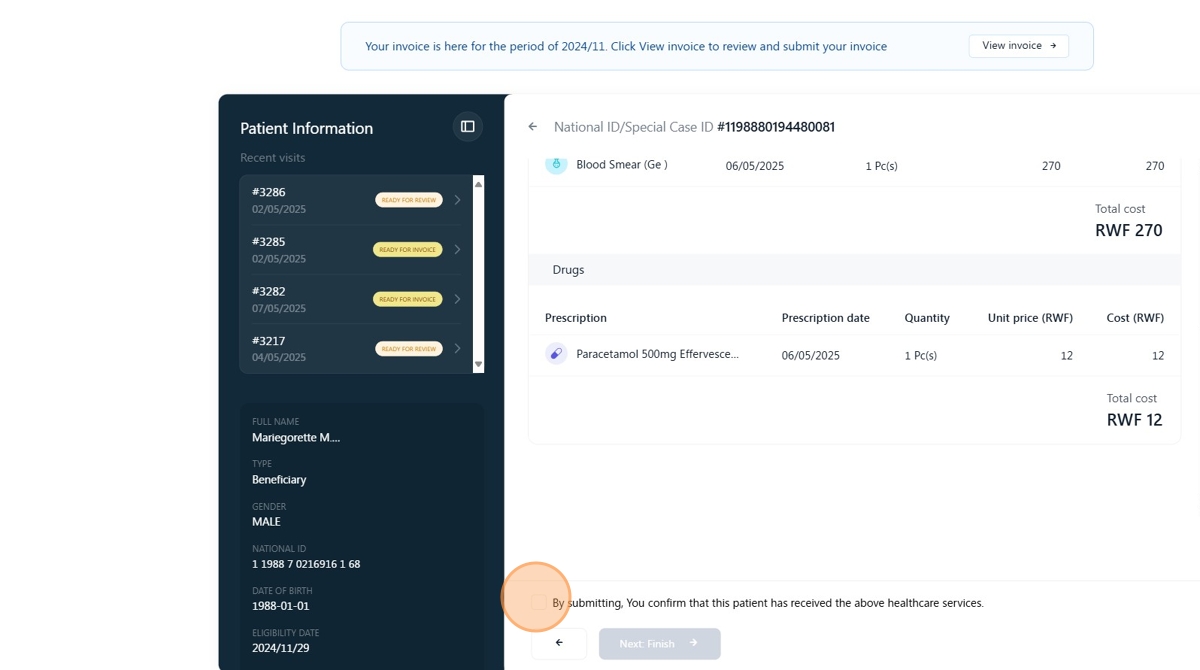1200x670 pixels.
Task: Click recent visits scrollbar up arrow
Action: (478, 184)
